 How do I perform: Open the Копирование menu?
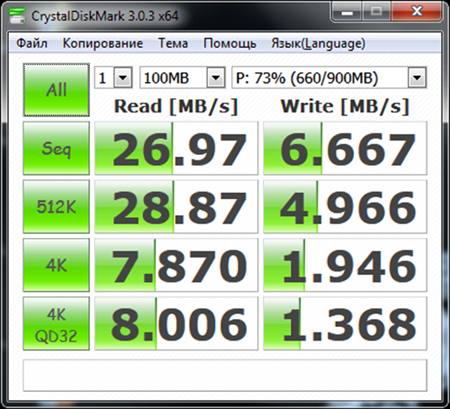(x=103, y=43)
